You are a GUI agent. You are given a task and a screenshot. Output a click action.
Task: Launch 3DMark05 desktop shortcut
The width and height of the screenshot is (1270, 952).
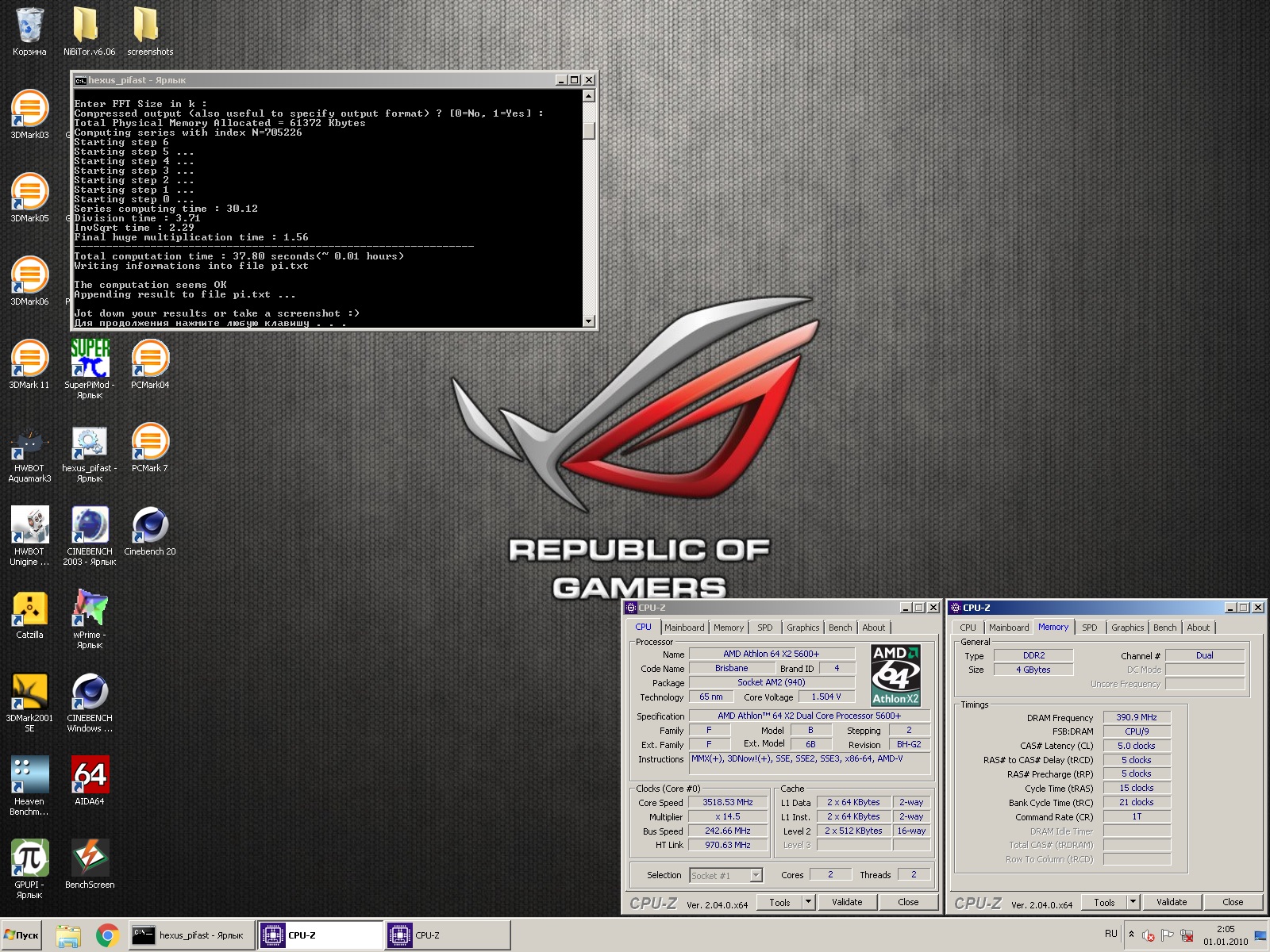click(29, 198)
